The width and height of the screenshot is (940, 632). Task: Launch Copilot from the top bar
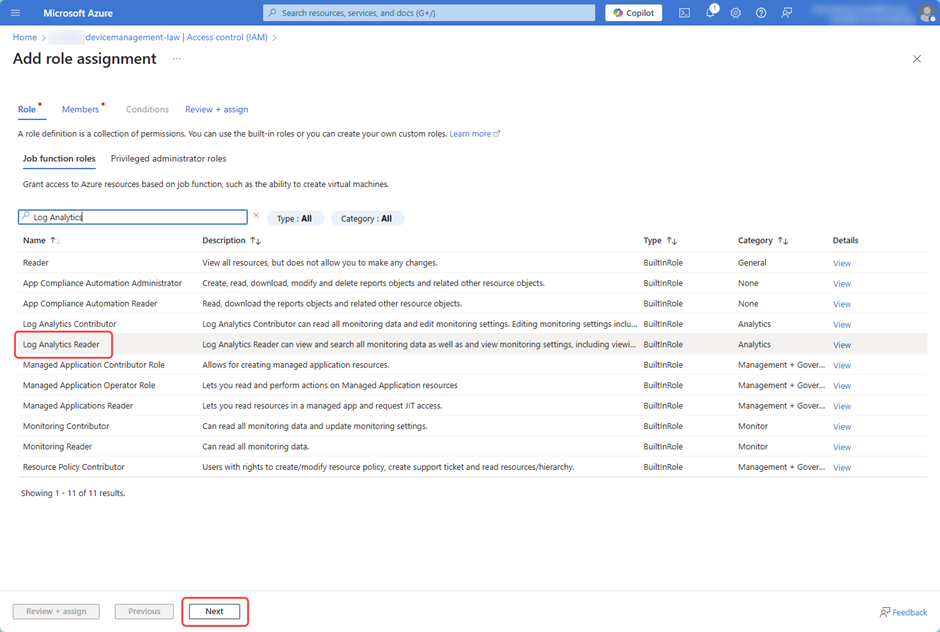coord(633,12)
